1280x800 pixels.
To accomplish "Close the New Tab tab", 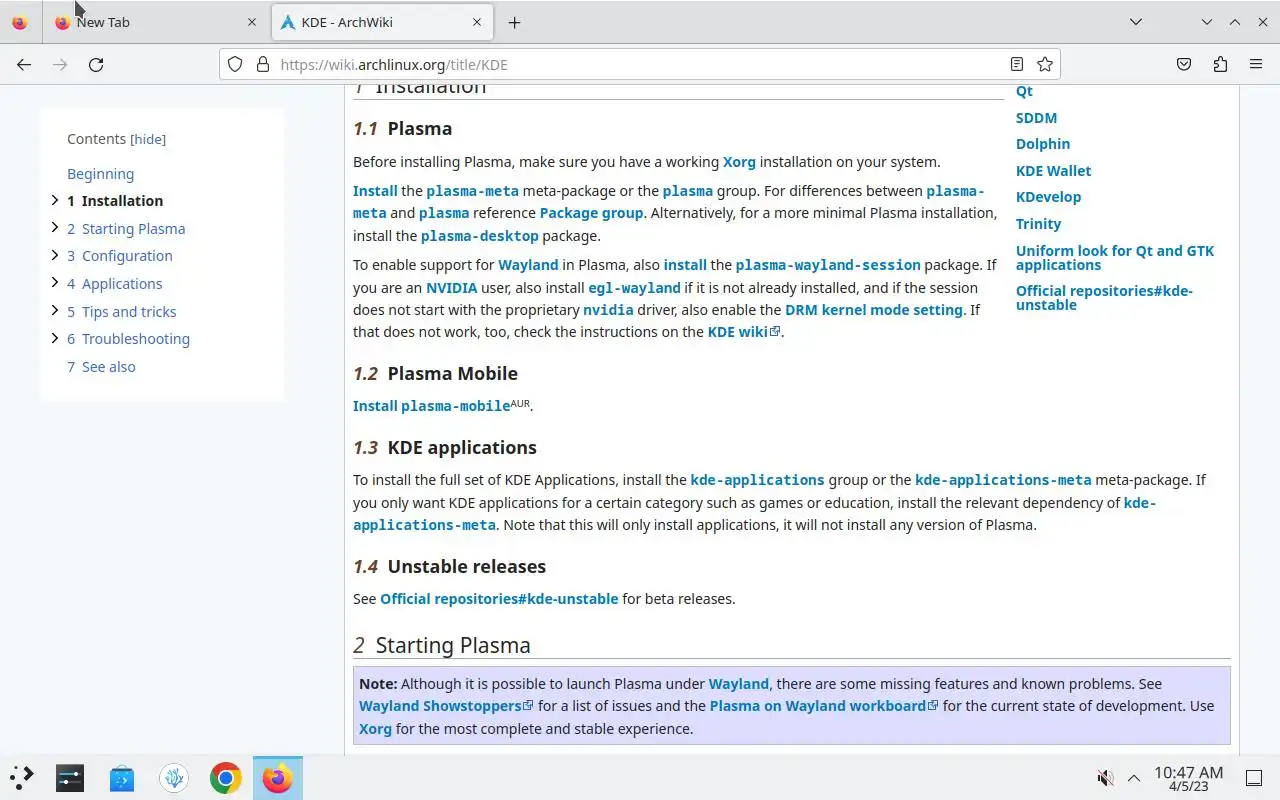I will (252, 22).
